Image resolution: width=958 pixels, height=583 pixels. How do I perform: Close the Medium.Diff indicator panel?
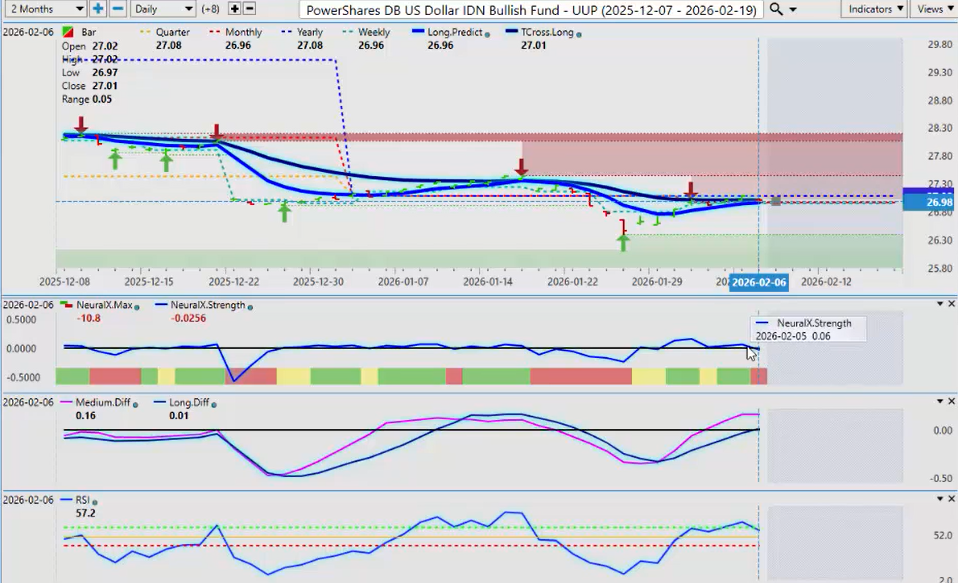(951, 401)
